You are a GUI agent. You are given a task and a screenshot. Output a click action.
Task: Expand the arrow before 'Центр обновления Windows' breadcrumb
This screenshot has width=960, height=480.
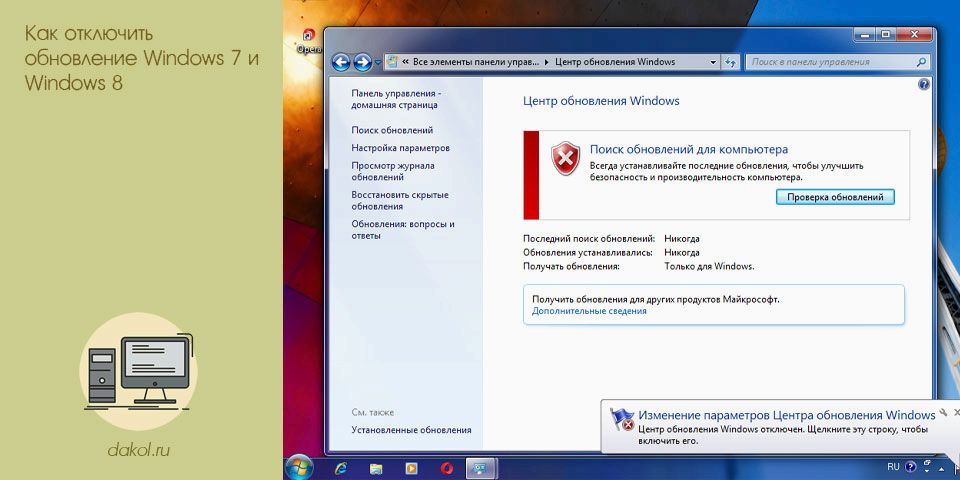tap(547, 62)
